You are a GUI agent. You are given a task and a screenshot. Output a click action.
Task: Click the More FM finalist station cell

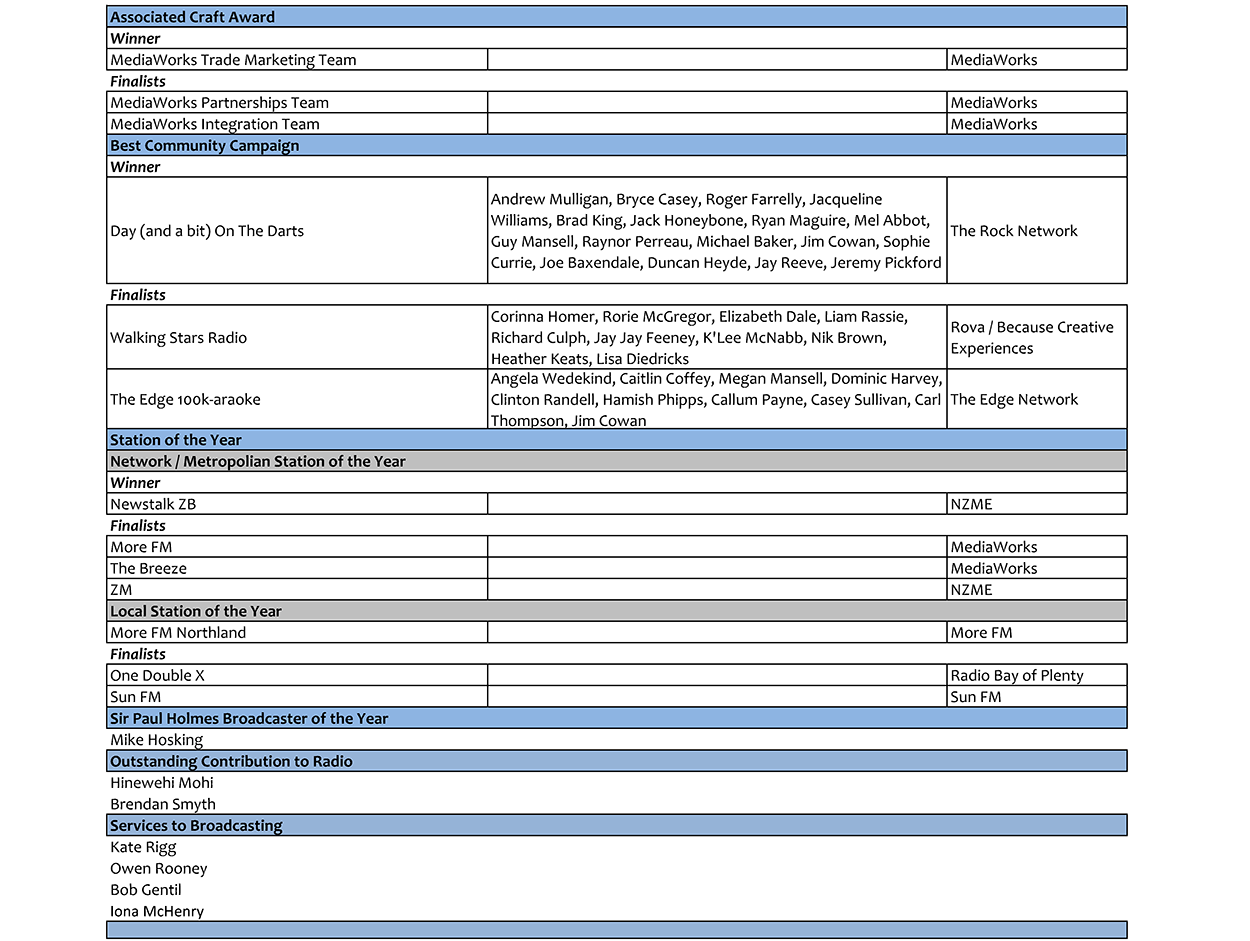297,547
